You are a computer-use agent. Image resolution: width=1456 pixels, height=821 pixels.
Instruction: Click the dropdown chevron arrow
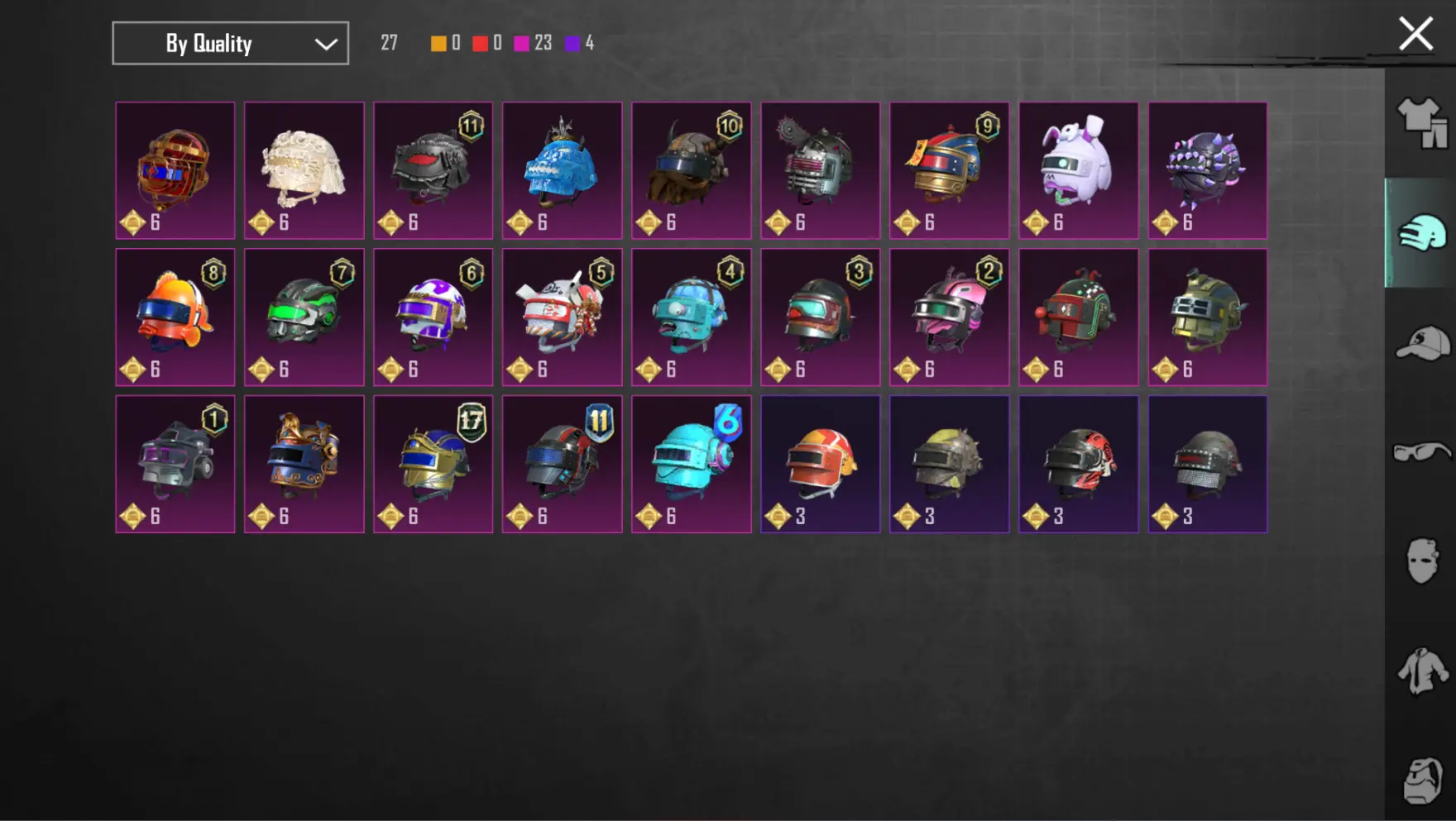326,44
